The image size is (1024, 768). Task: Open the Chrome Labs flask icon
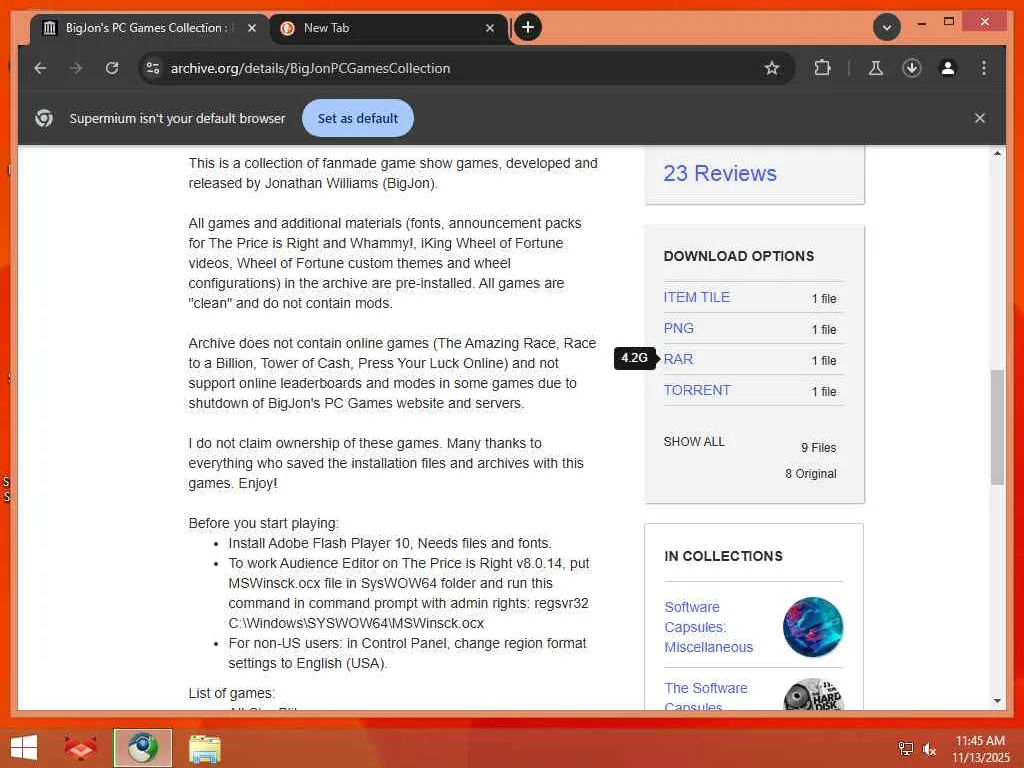click(x=876, y=68)
